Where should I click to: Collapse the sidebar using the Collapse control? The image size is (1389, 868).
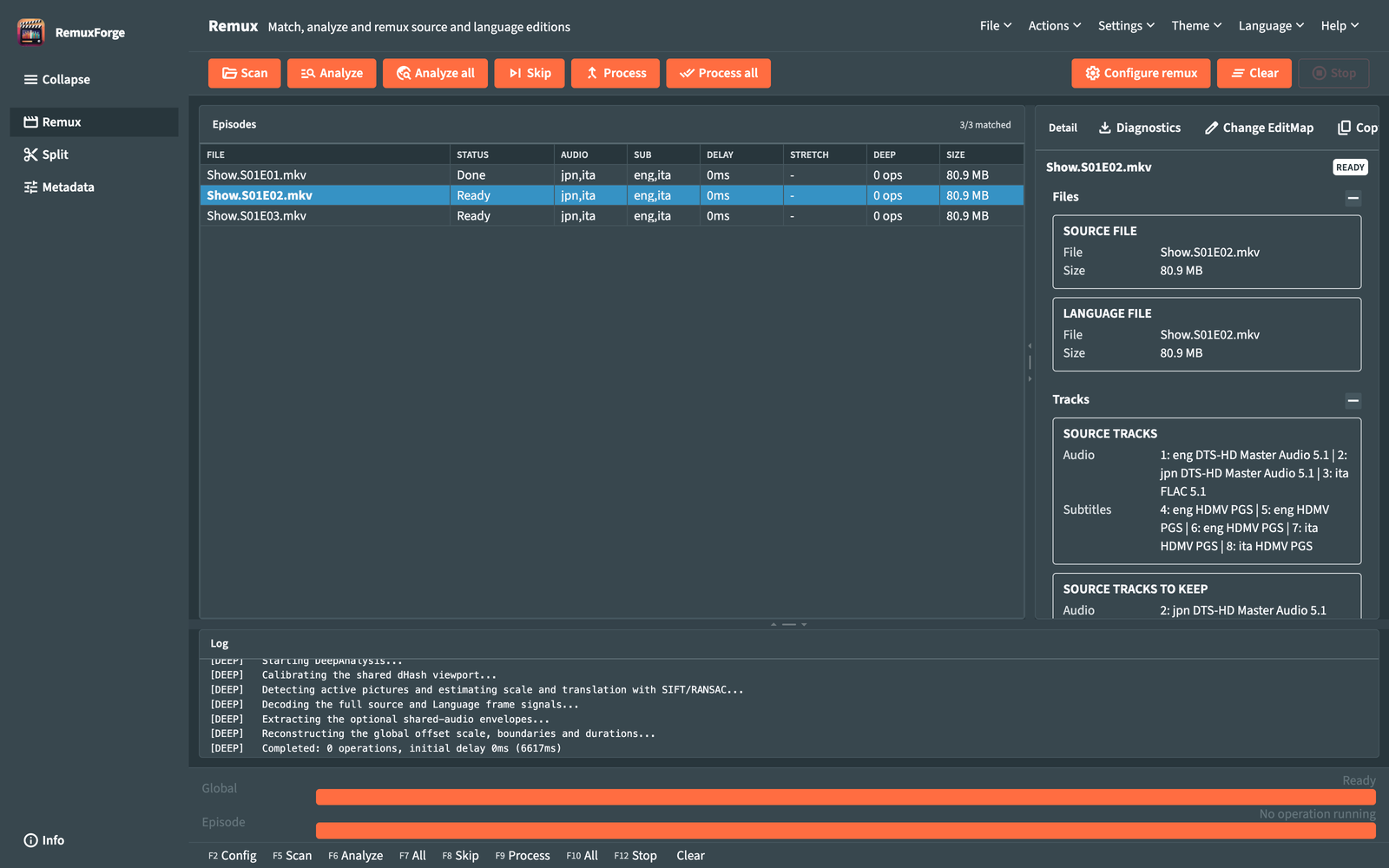[x=56, y=79]
